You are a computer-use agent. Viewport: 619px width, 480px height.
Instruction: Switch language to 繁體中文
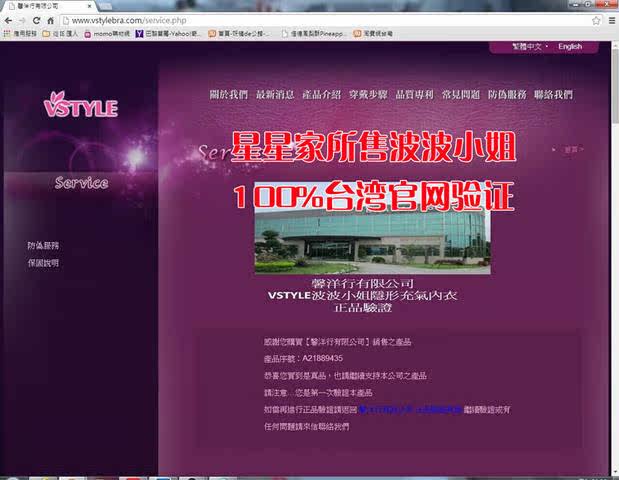click(527, 47)
